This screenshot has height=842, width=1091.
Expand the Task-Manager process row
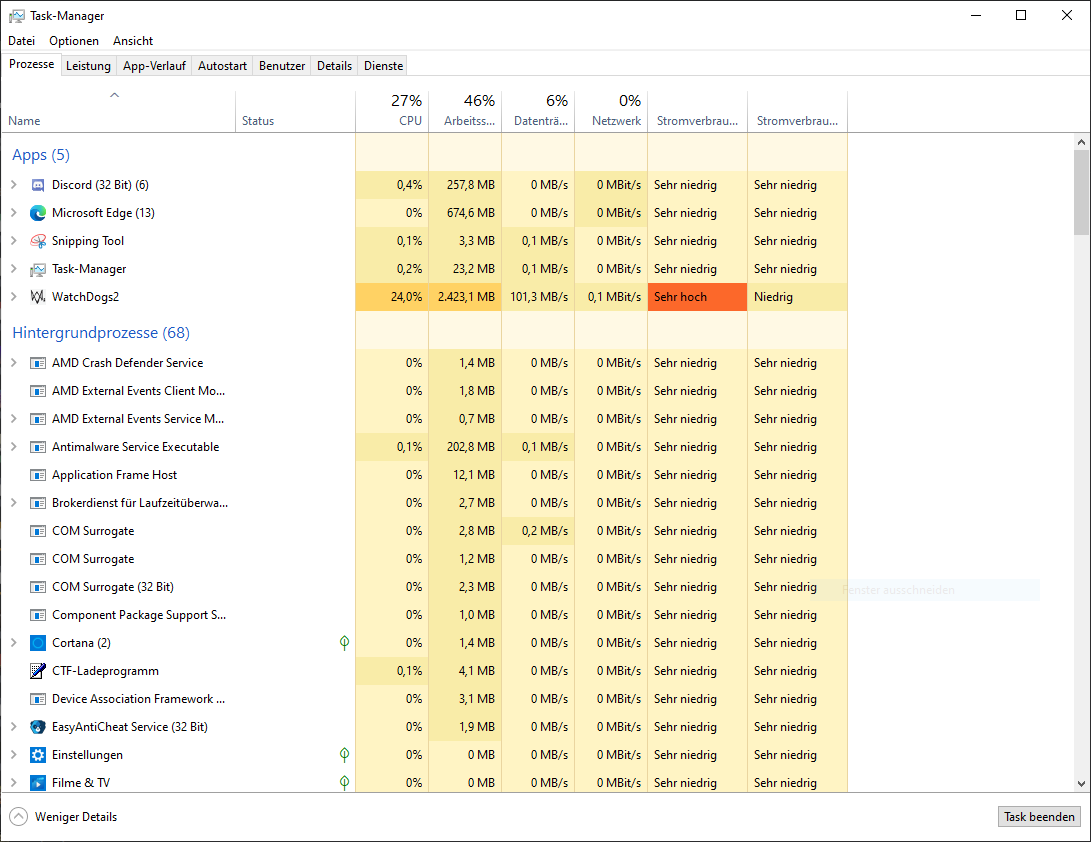point(14,268)
